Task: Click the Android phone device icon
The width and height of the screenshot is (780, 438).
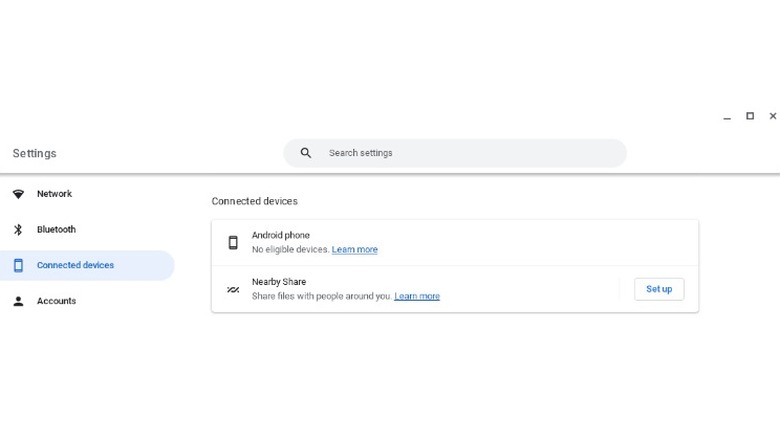Action: [233, 242]
